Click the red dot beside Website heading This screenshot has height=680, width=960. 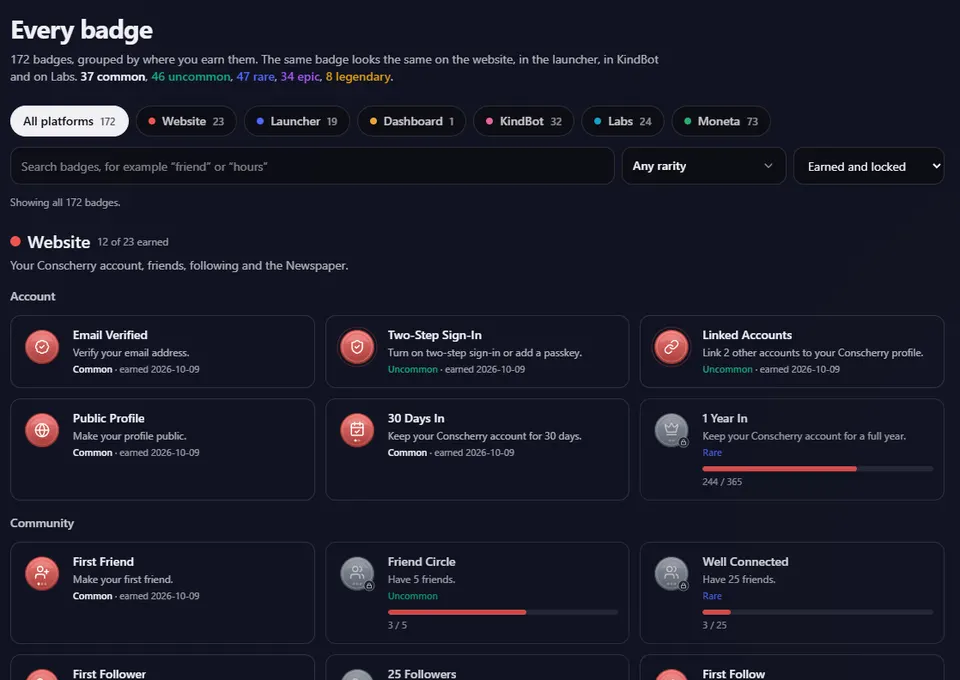point(15,241)
